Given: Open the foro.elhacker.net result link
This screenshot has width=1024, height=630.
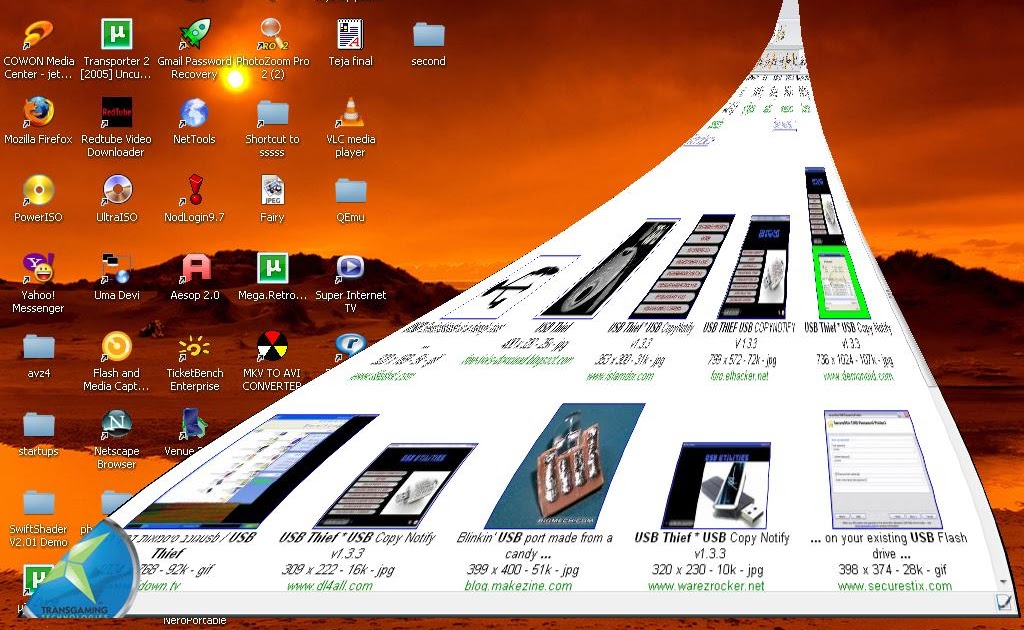Looking at the screenshot, I should click(x=739, y=376).
